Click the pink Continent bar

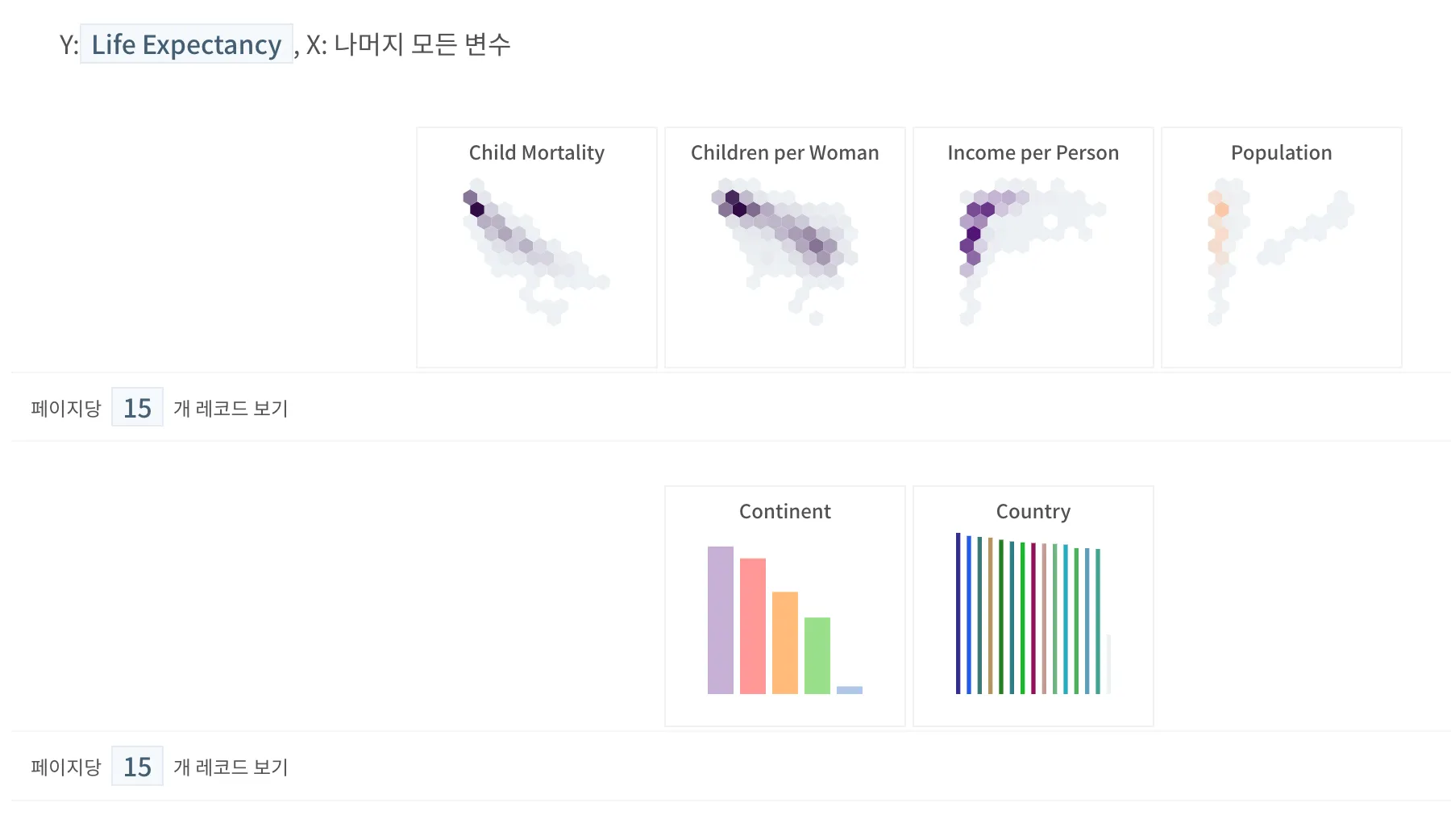pyautogui.click(x=752, y=626)
